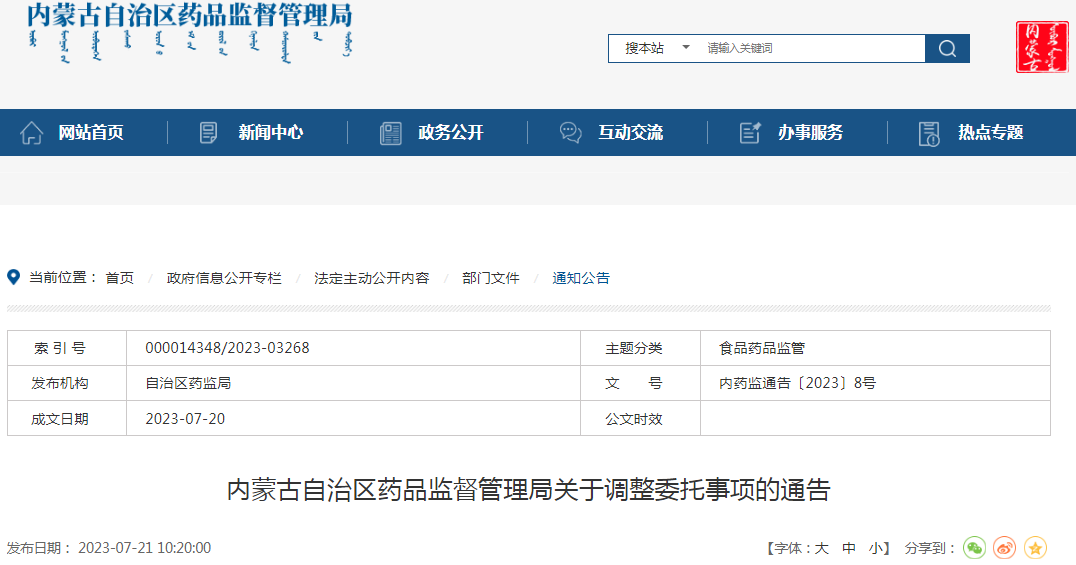1076x565 pixels.
Task: Share to WeChat via green icon
Action: click(974, 548)
